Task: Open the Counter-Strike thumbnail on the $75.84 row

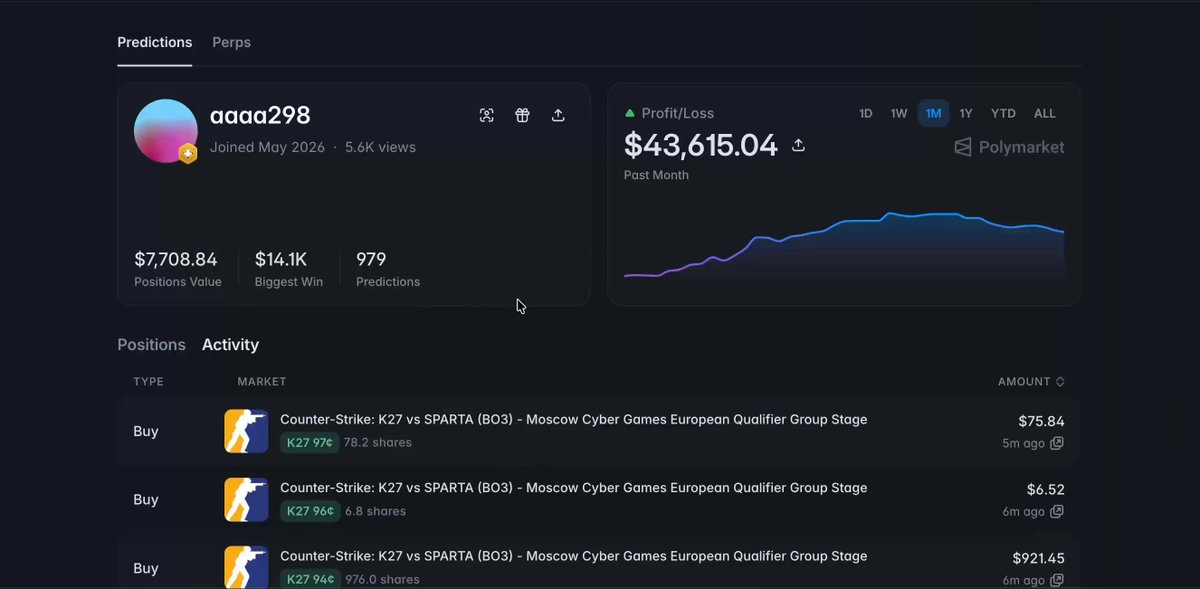Action: click(x=246, y=431)
